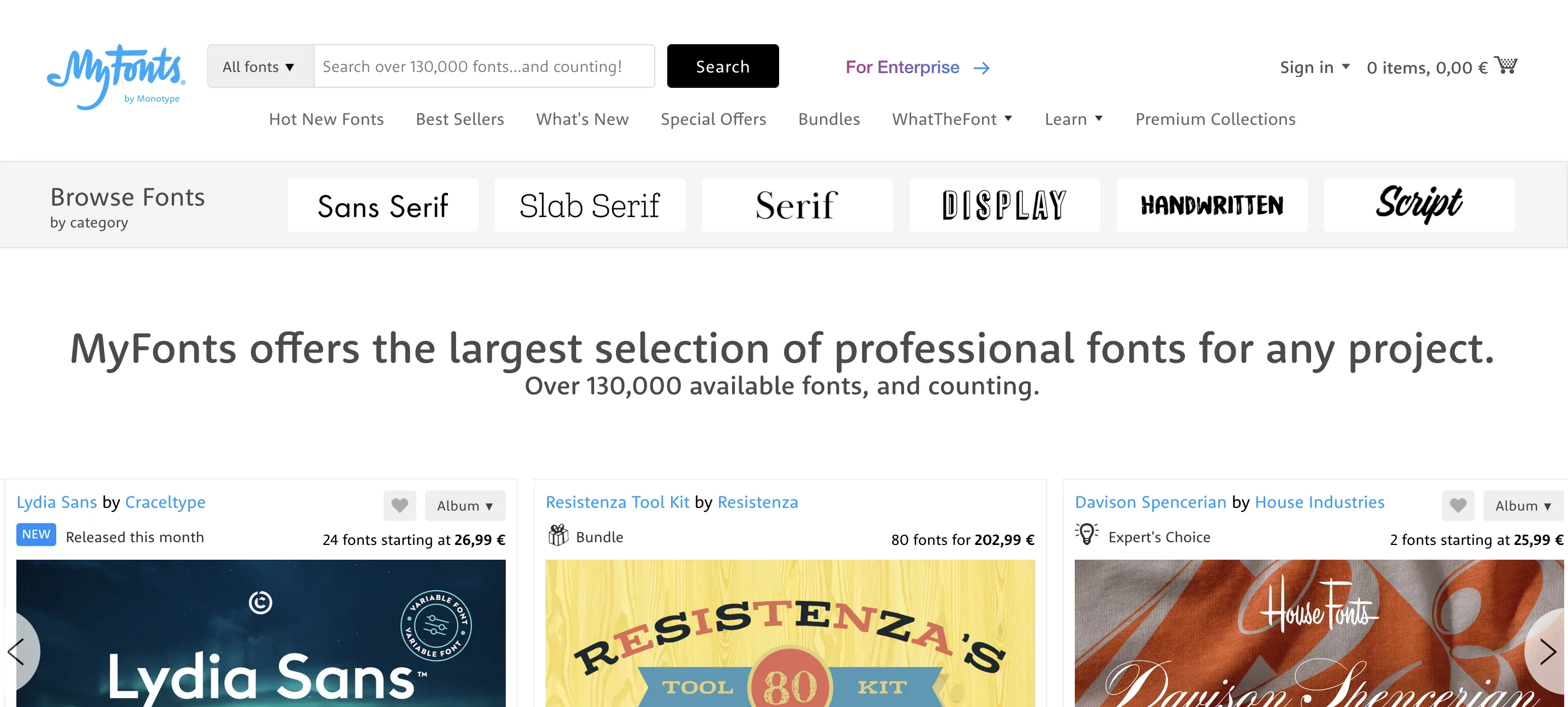Click the For Enterprise arrow icon
The width and height of the screenshot is (1568, 707).
pyautogui.click(x=981, y=68)
